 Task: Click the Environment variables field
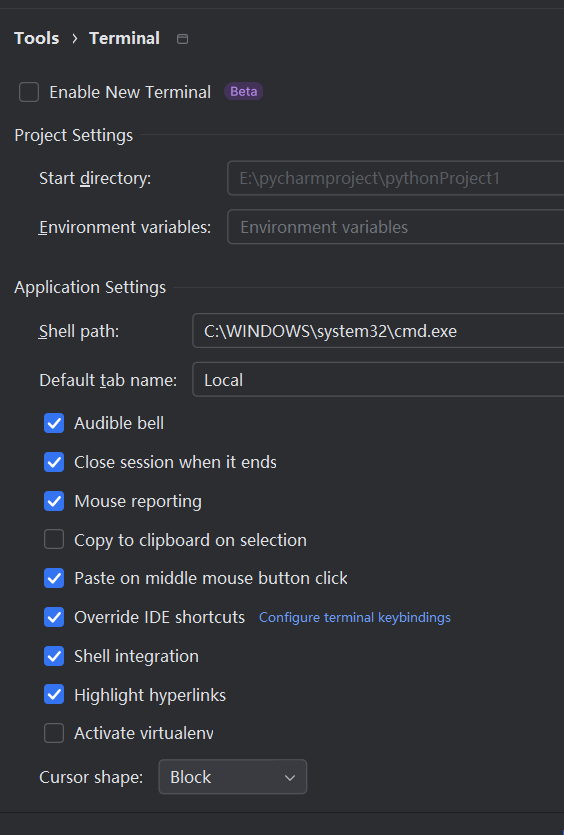click(395, 227)
